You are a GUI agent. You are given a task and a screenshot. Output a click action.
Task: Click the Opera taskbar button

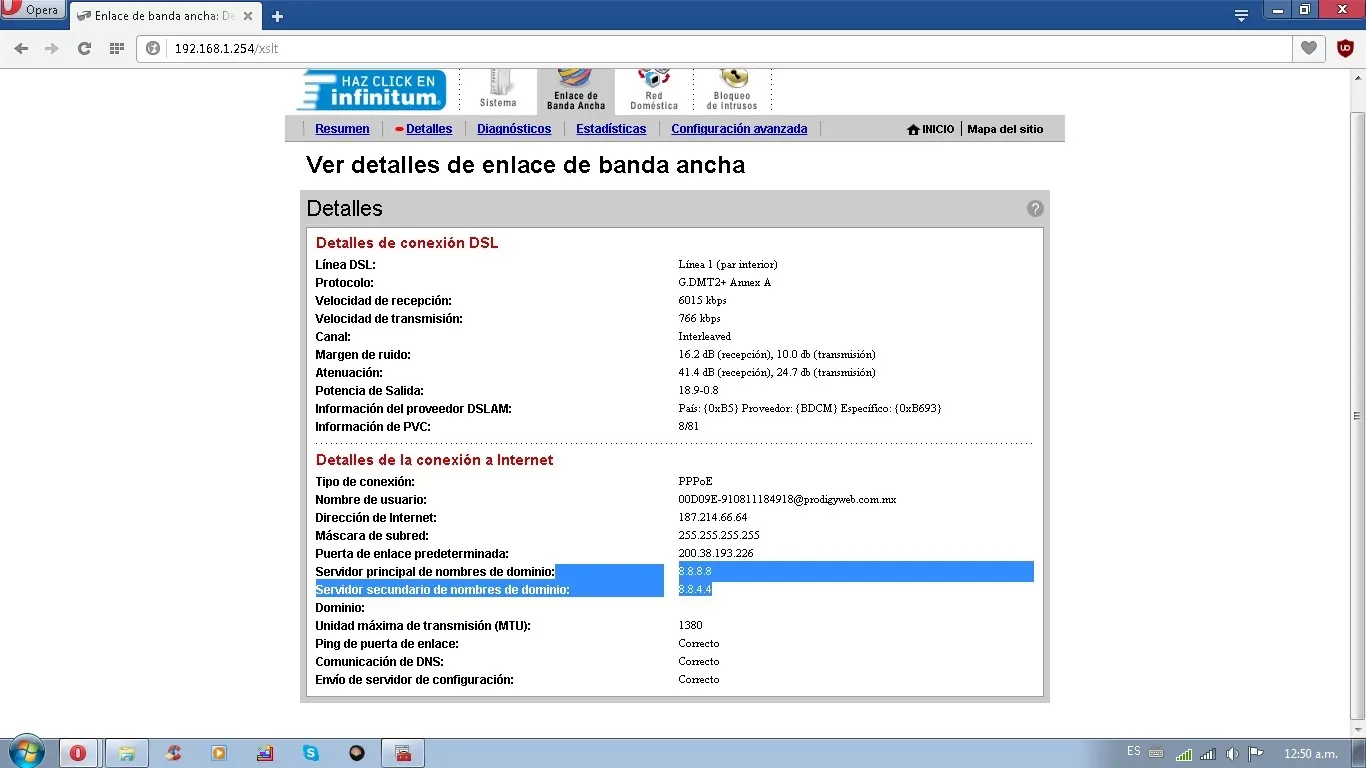pyautogui.click(x=78, y=753)
